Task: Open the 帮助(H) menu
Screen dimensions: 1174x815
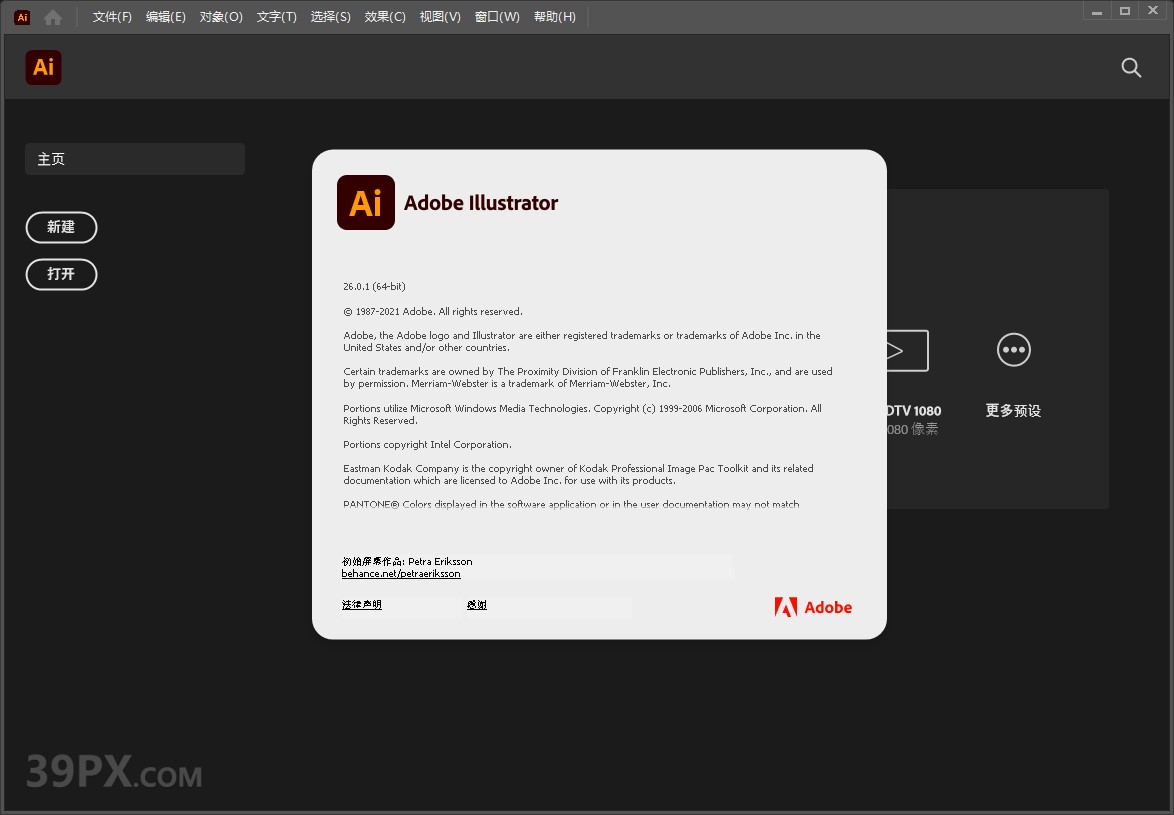Action: [555, 16]
